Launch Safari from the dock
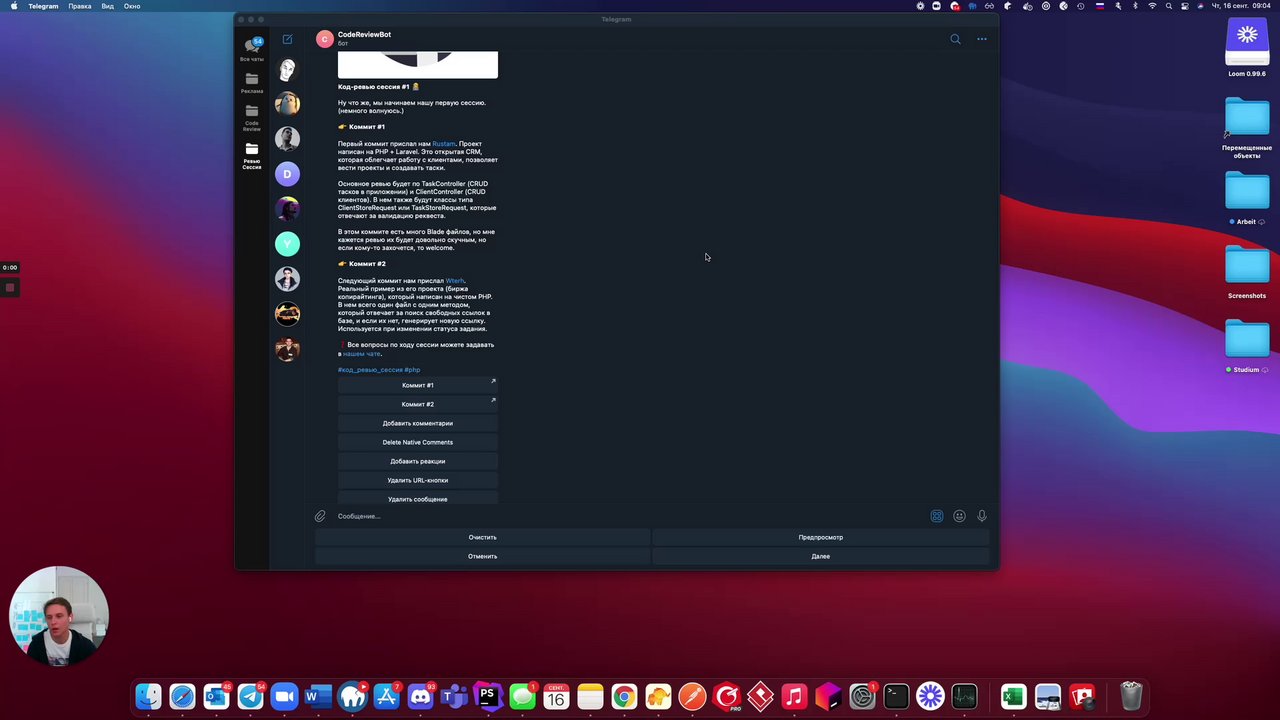Image resolution: width=1280 pixels, height=720 pixels. [182, 696]
